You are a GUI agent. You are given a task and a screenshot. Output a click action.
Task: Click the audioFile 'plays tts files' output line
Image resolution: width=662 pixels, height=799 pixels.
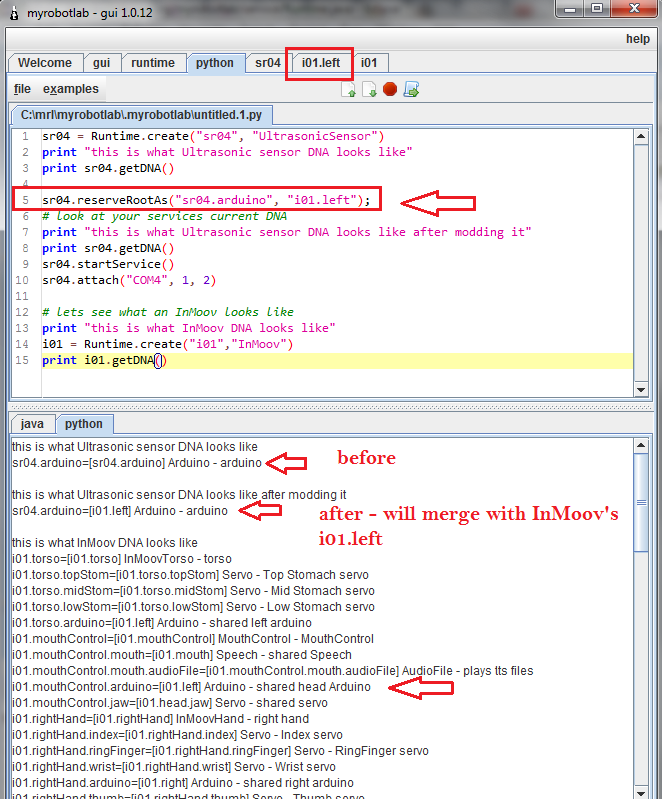coord(273,671)
